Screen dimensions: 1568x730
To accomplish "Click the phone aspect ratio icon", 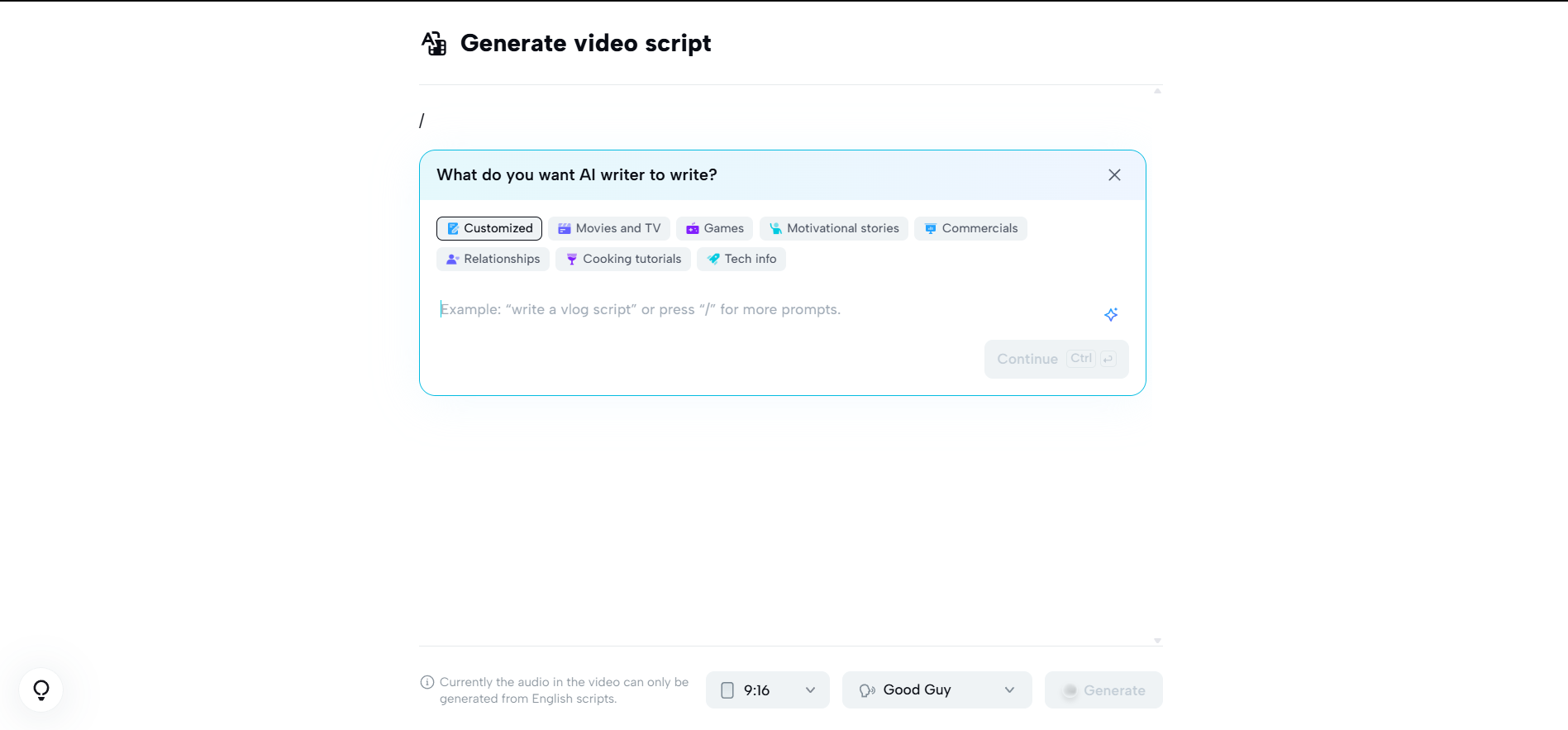I will click(727, 689).
